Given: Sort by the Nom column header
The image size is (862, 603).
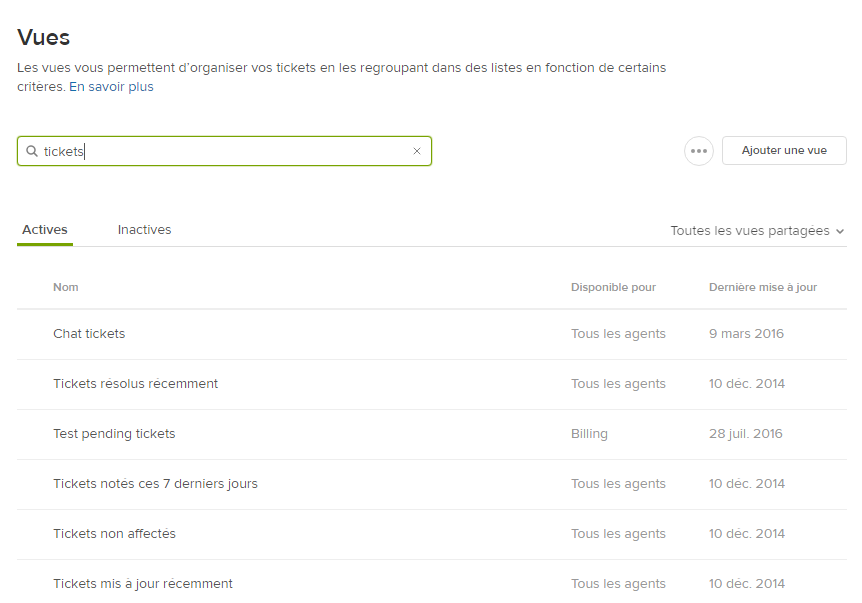Looking at the screenshot, I should click(x=66, y=287).
